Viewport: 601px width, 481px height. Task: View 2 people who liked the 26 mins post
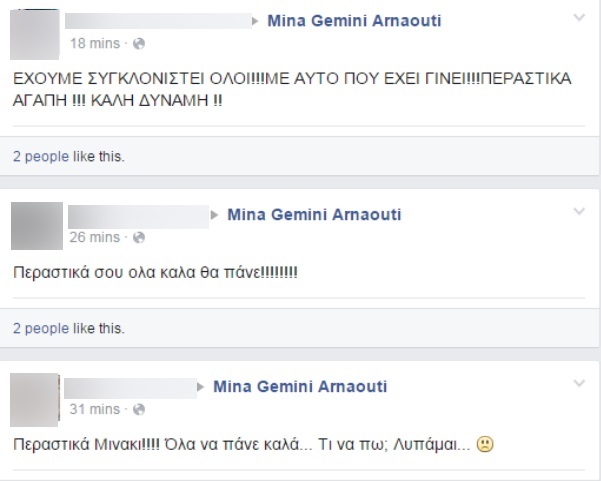[40, 327]
